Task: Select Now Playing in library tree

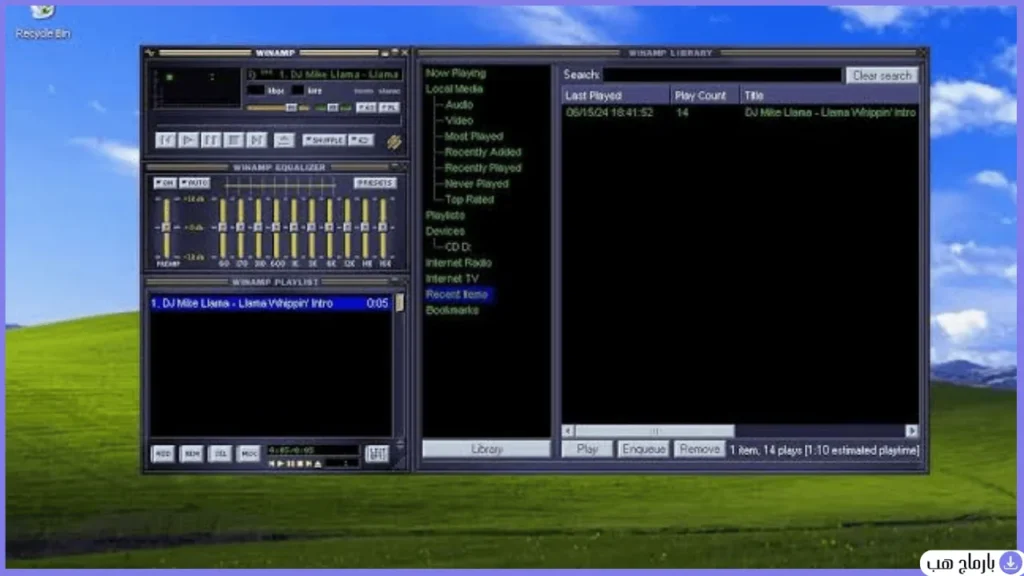Action: (456, 73)
